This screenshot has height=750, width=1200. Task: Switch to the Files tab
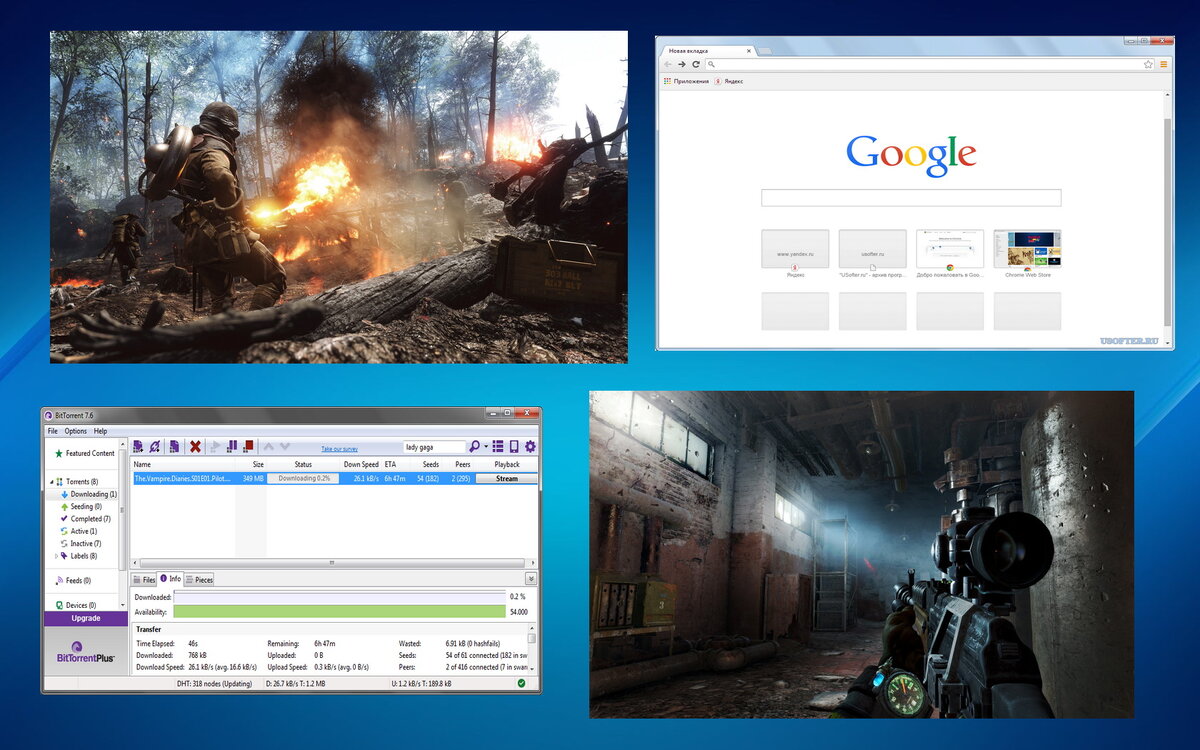(144, 579)
